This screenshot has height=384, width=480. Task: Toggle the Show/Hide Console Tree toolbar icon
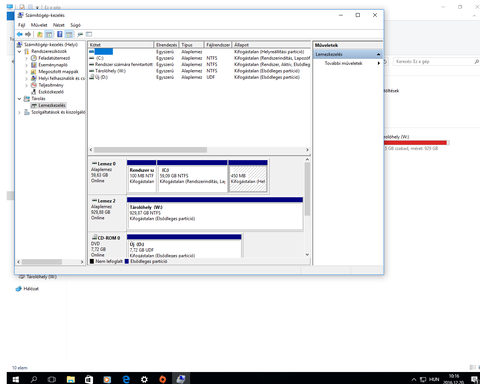coord(49,34)
